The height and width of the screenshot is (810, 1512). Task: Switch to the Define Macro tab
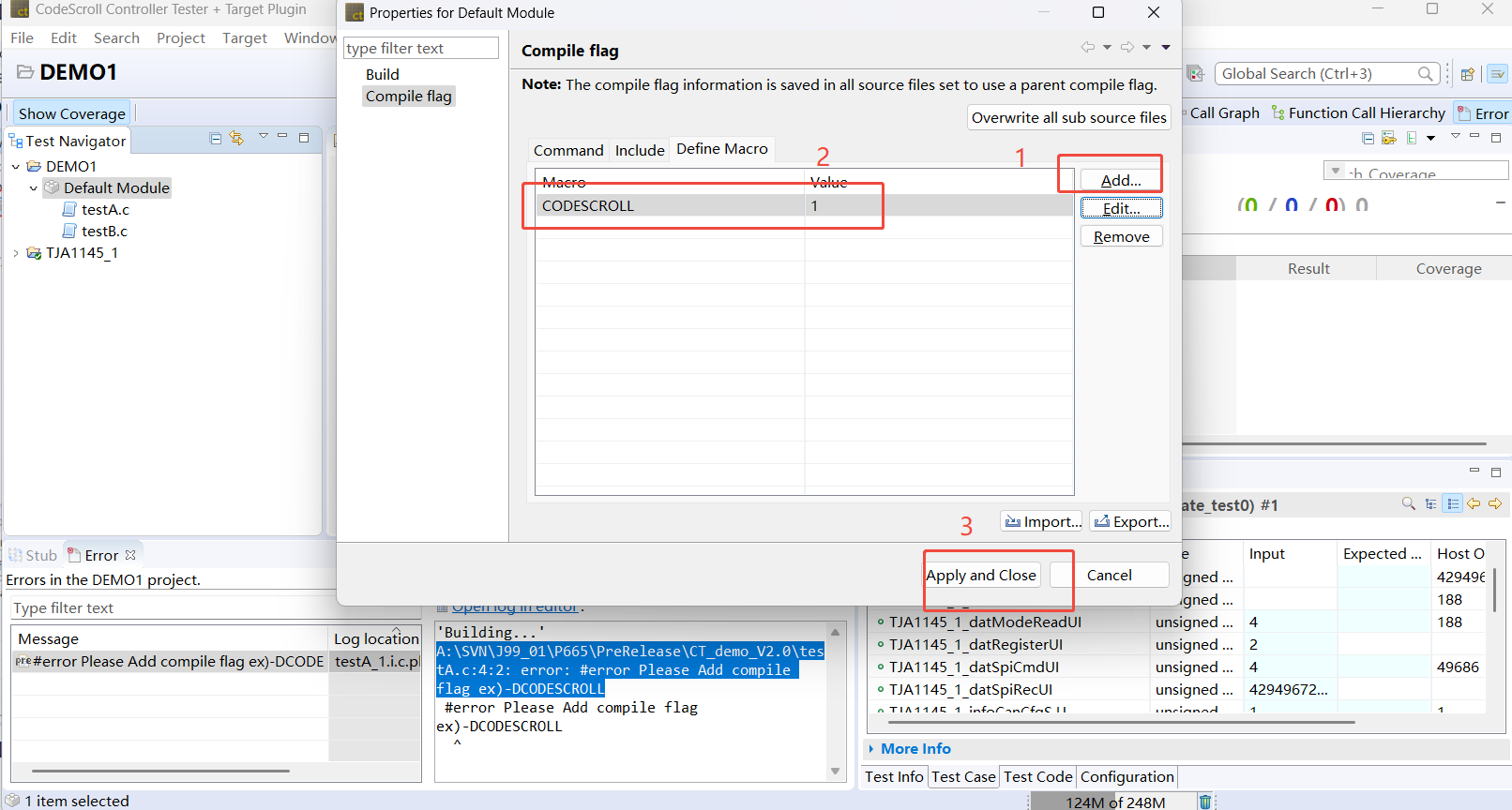722,149
